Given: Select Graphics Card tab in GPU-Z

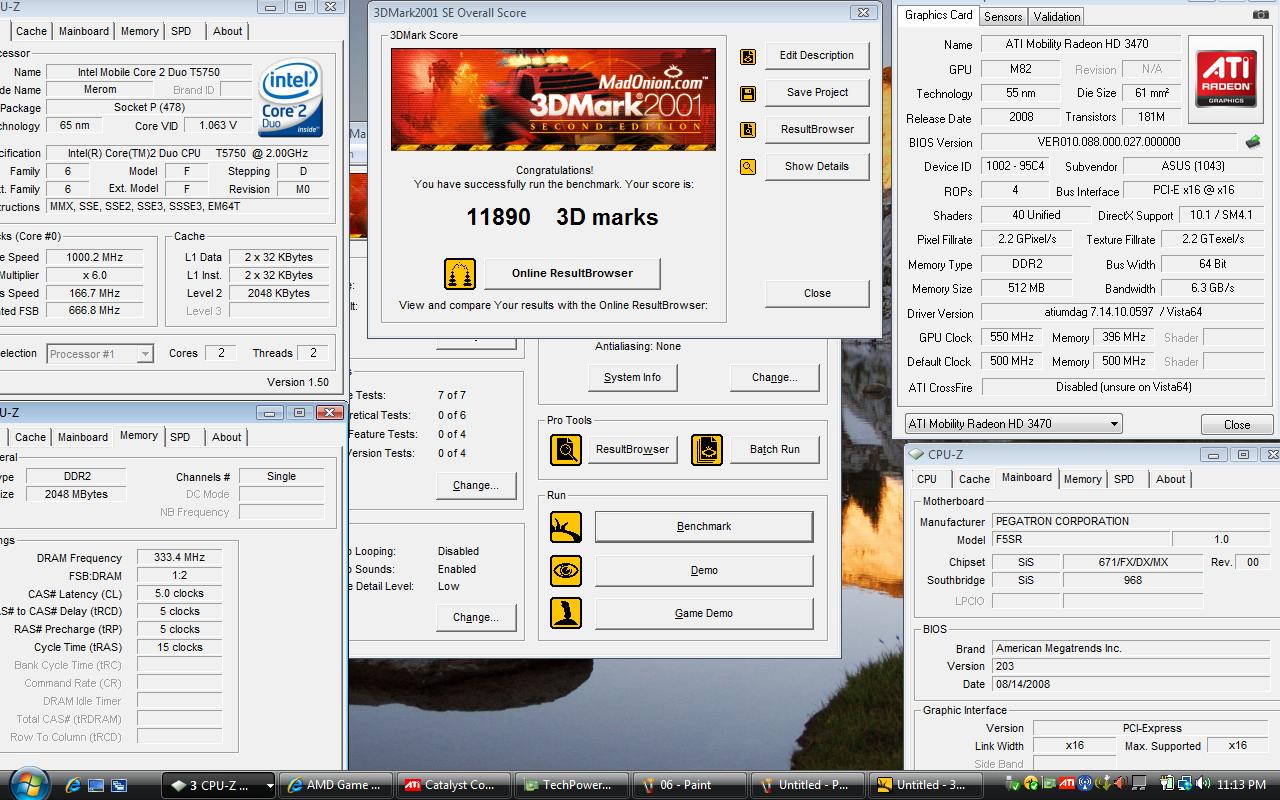Looking at the screenshot, I should tap(938, 15).
